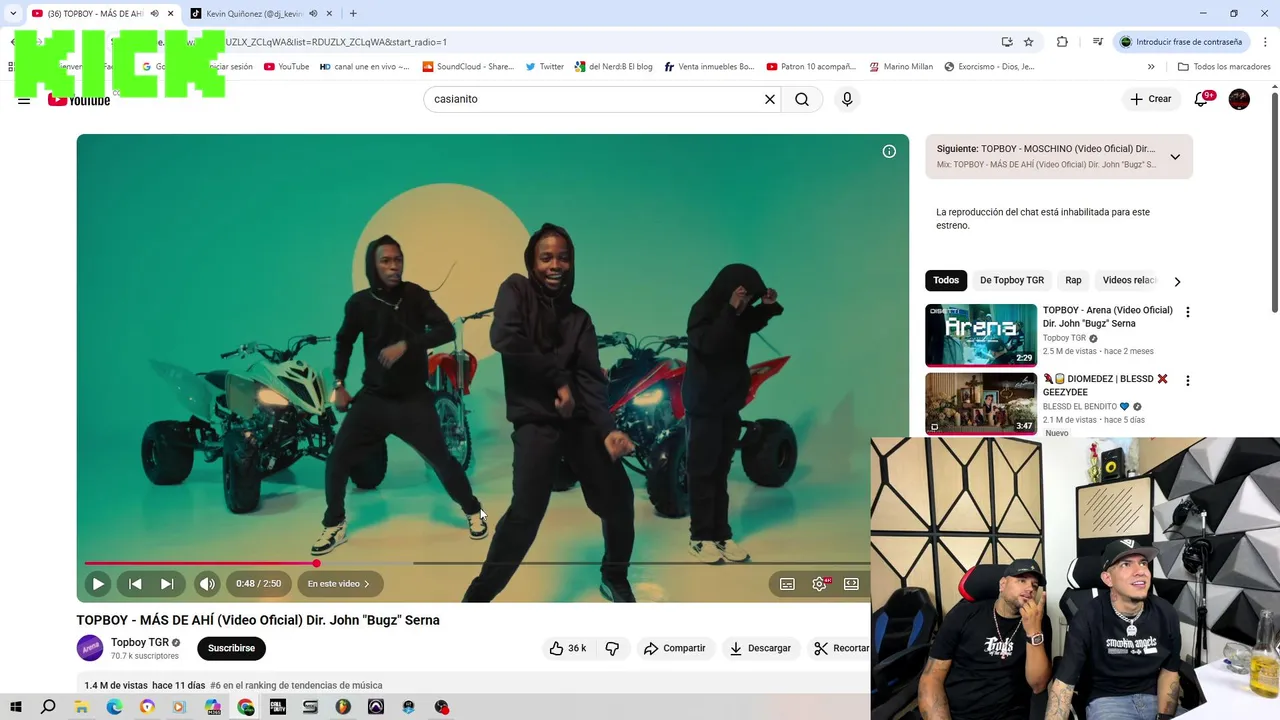The image size is (1280, 720).
Task: Open the Chrome three-dot menu
Action: (x=1264, y=42)
